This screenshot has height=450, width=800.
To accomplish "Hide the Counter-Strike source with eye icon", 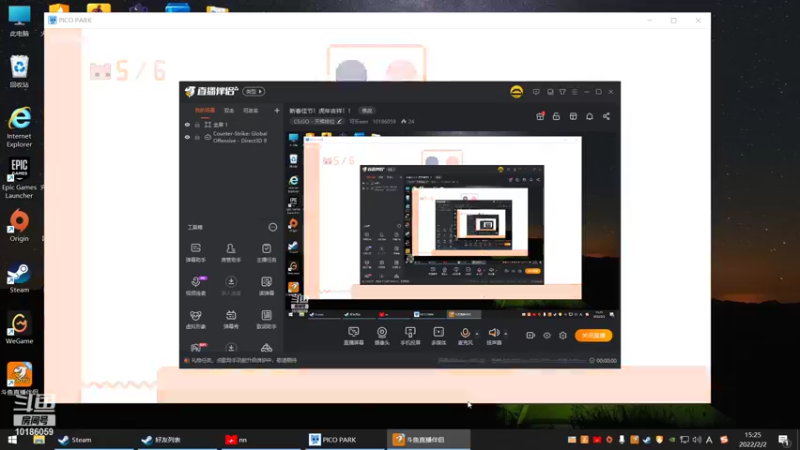I will pyautogui.click(x=187, y=137).
